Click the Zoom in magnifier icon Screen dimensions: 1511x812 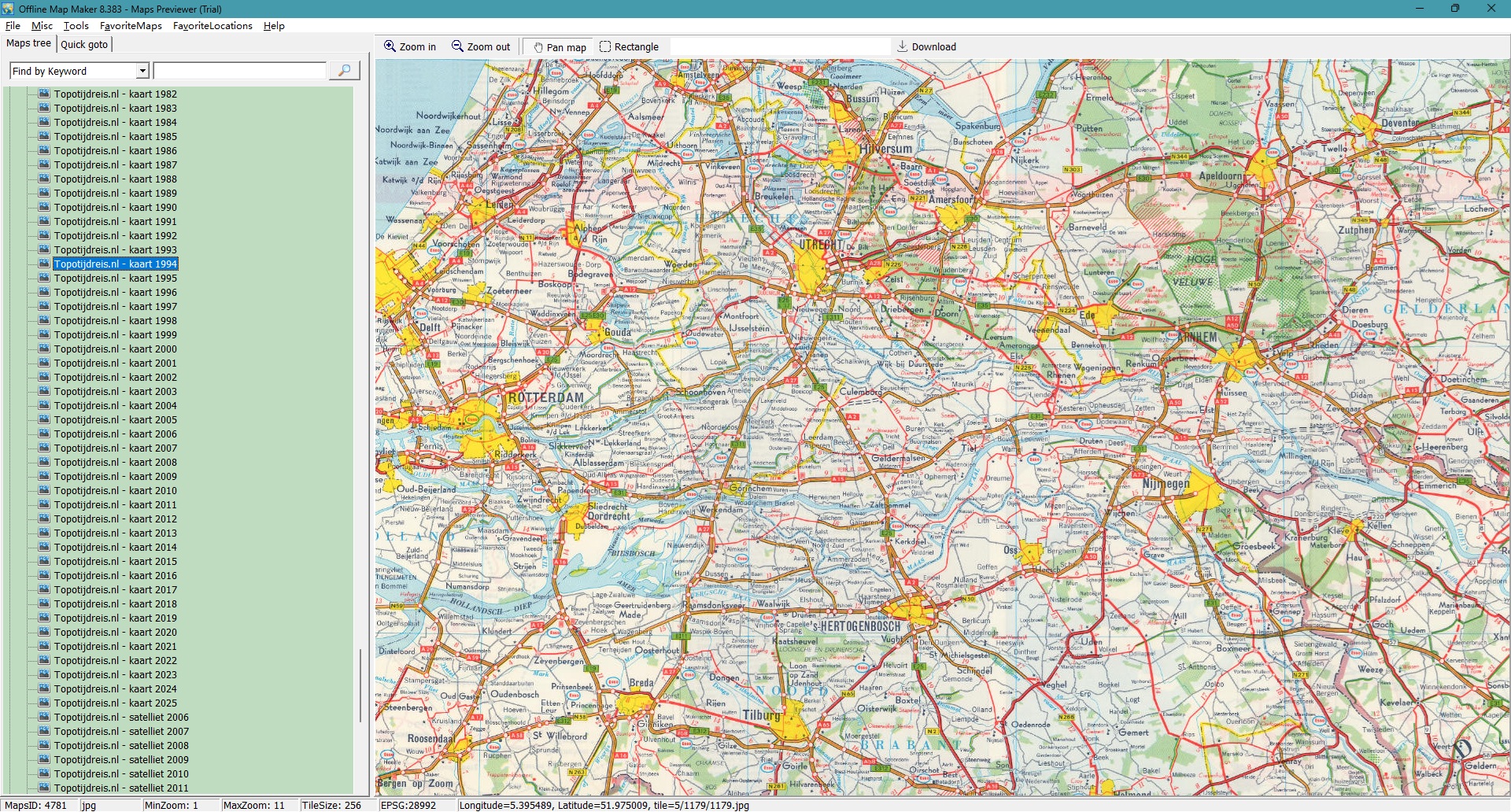point(390,46)
